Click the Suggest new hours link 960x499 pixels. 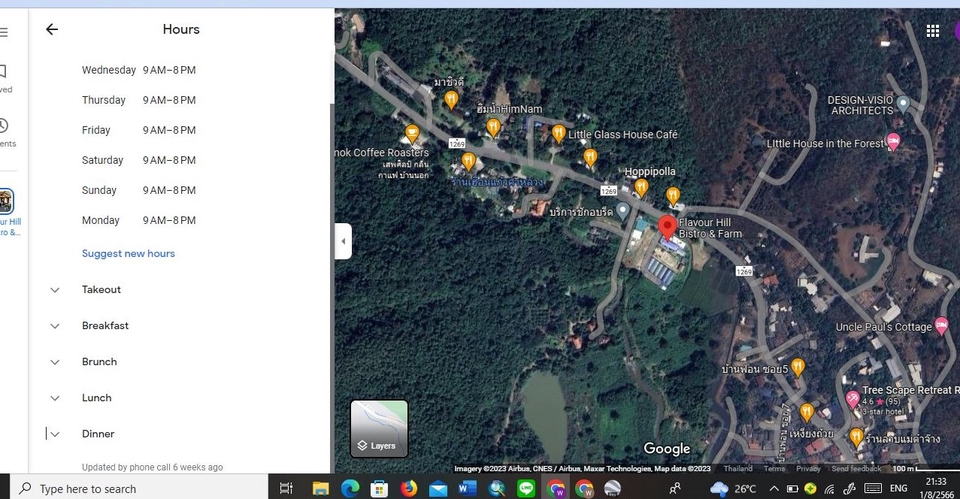pos(129,253)
